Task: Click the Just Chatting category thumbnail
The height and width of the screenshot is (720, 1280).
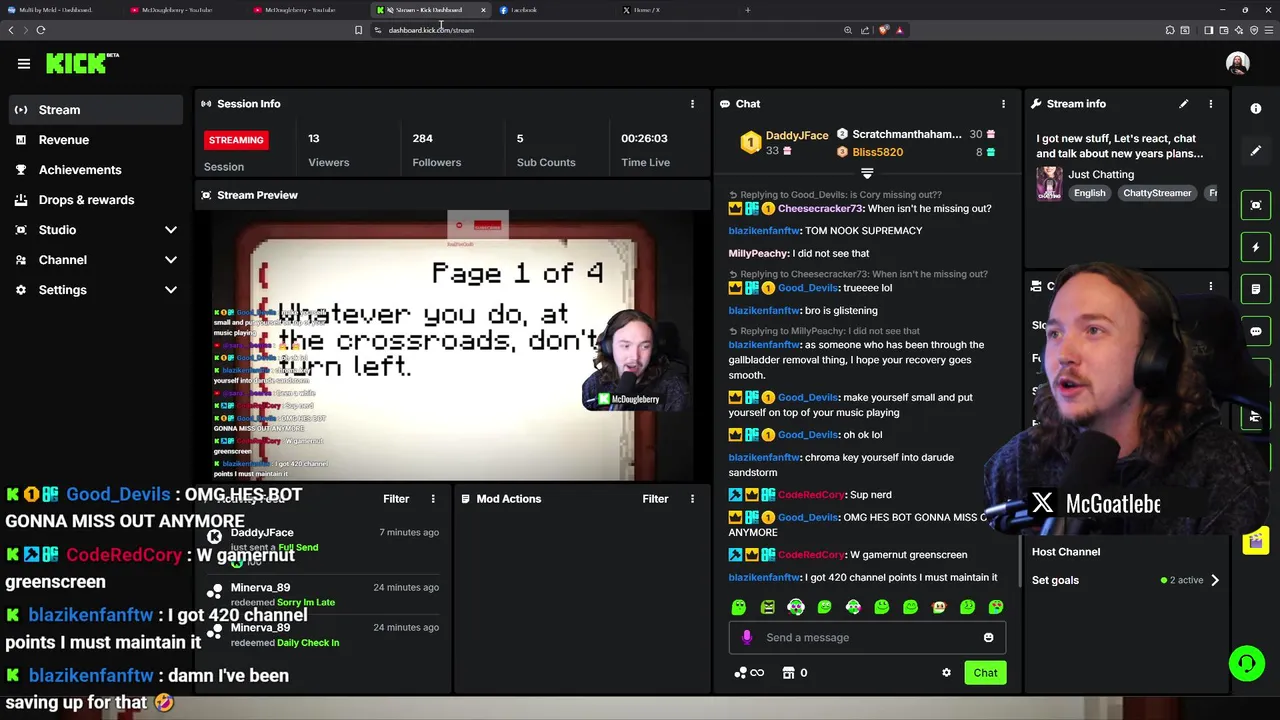Action: pyautogui.click(x=1049, y=183)
